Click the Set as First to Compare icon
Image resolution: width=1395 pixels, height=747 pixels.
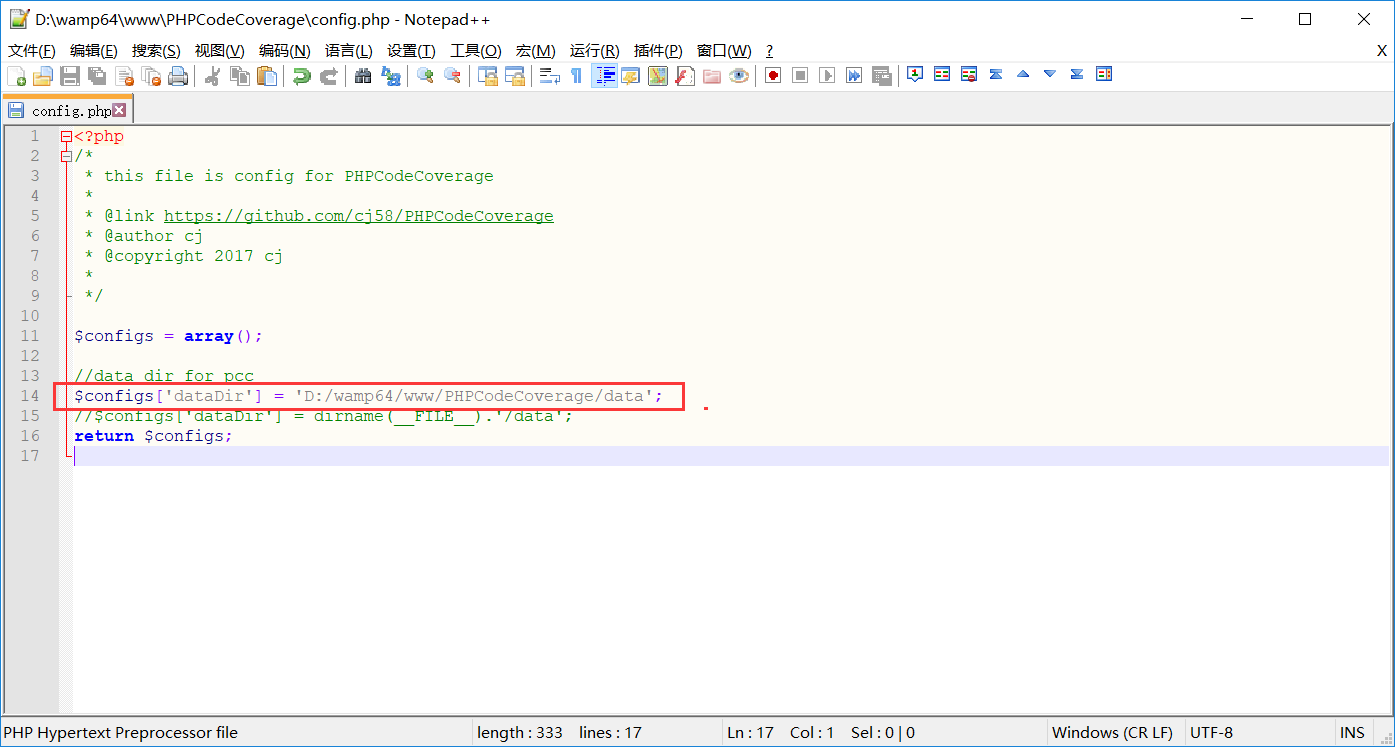(x=915, y=74)
